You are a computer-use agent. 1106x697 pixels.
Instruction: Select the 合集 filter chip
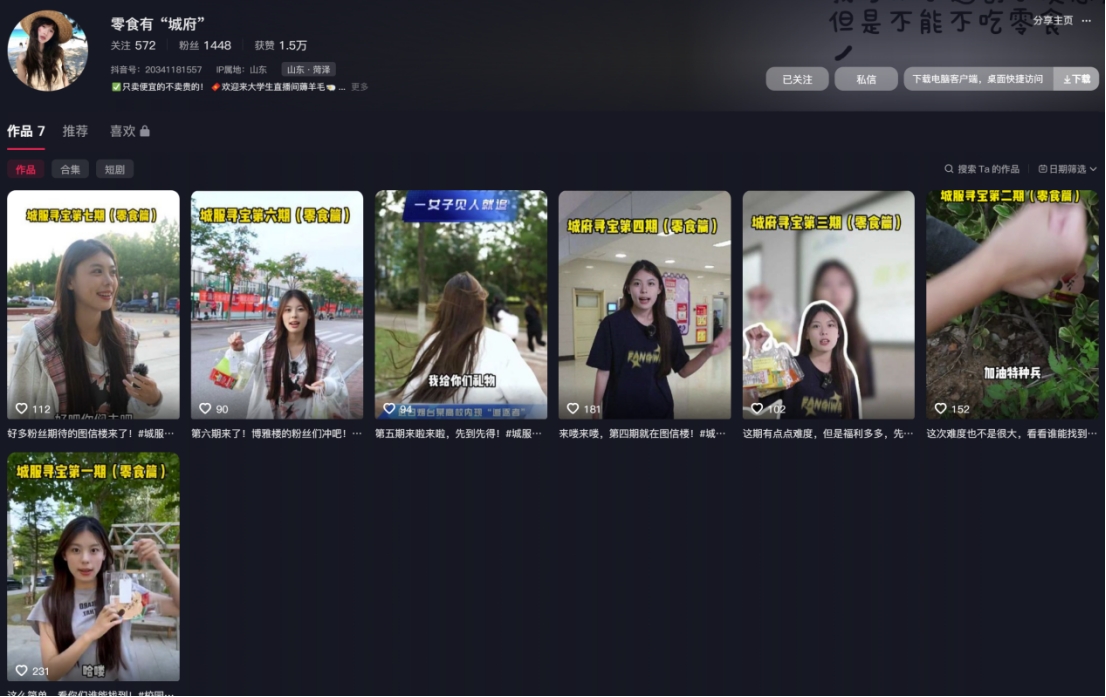tap(70, 170)
